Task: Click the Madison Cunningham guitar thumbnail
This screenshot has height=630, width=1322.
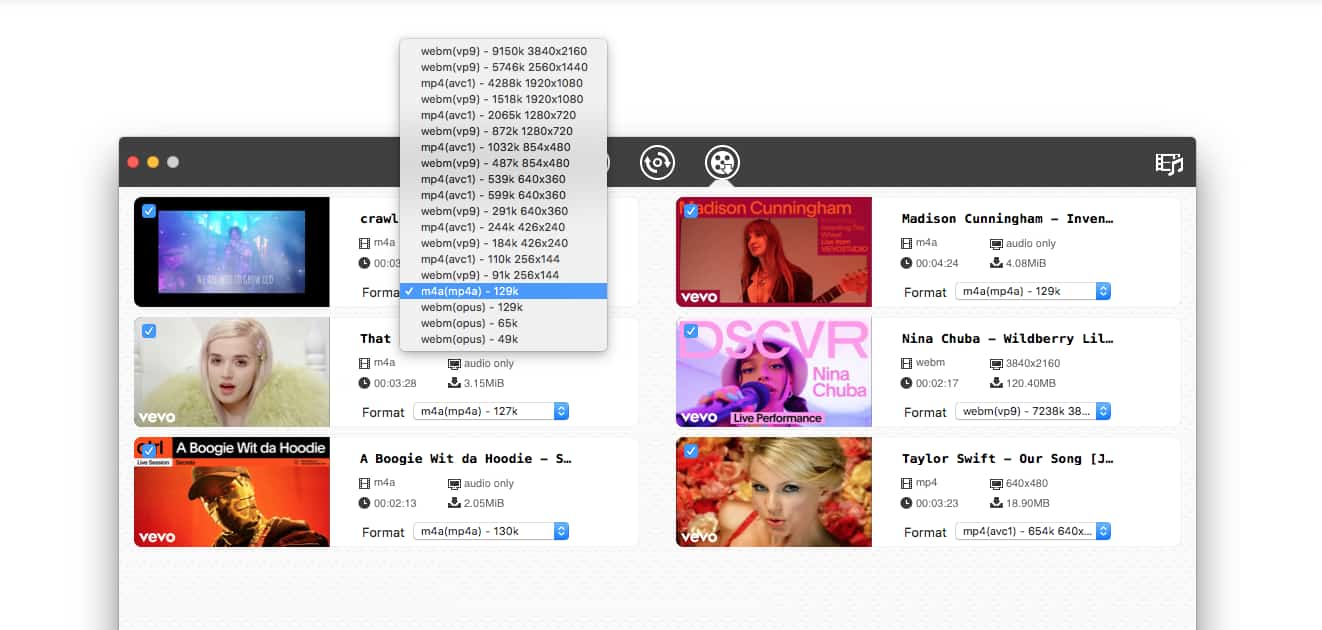Action: point(774,252)
